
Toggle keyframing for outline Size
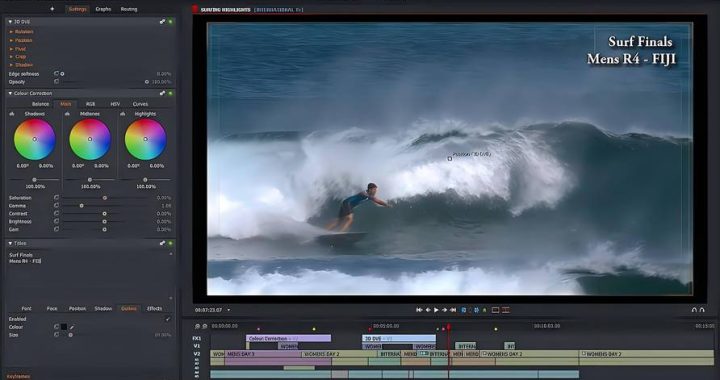point(56,335)
